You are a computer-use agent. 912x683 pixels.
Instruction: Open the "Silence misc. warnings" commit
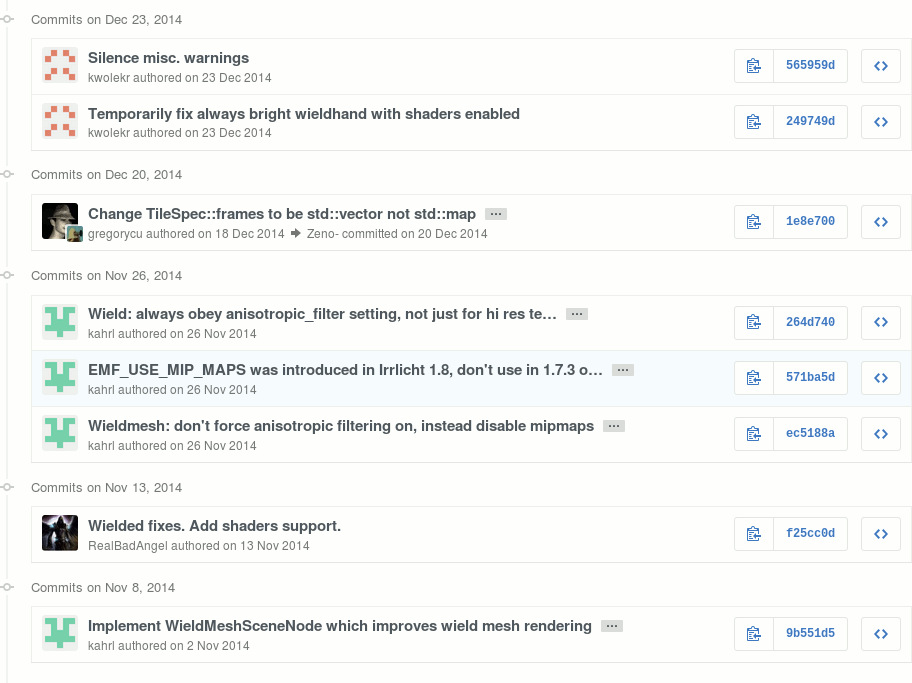click(x=168, y=58)
